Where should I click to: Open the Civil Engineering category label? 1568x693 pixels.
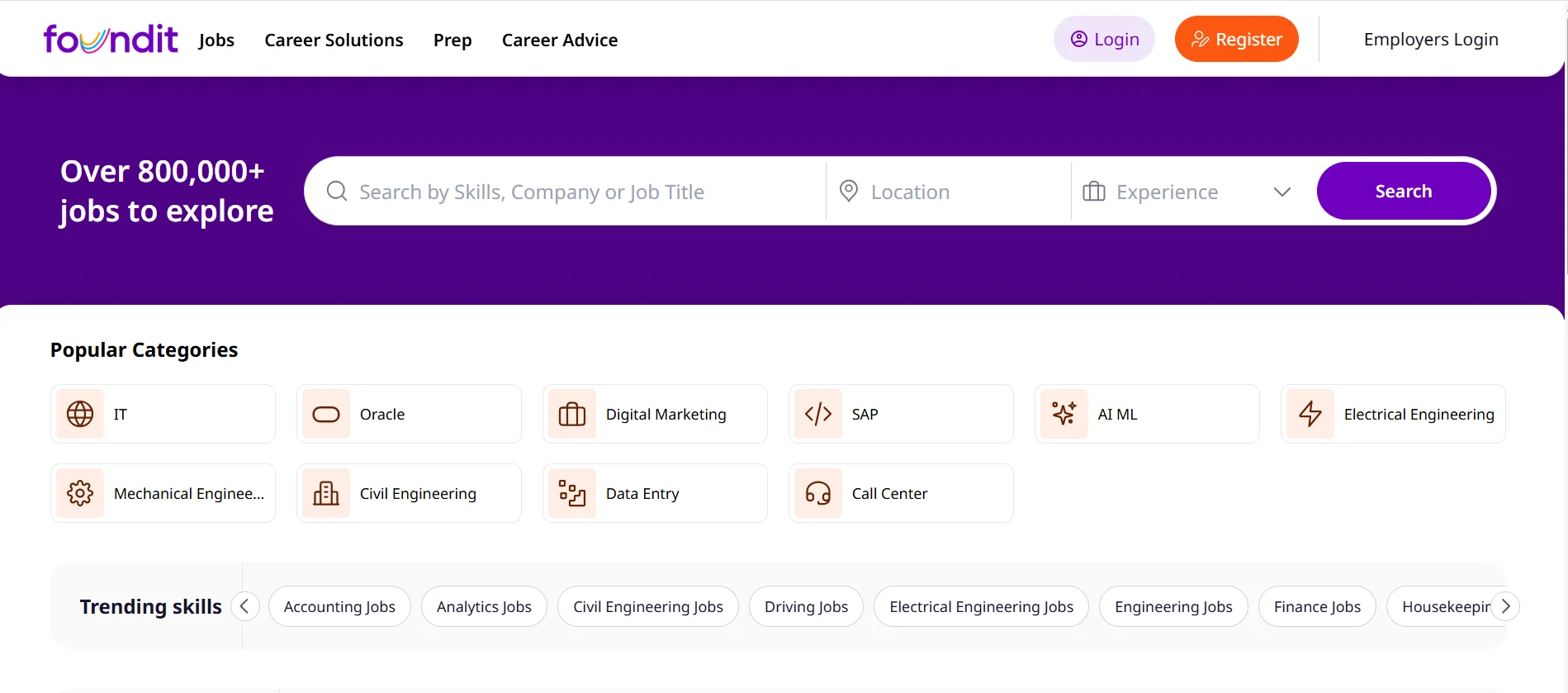click(418, 493)
